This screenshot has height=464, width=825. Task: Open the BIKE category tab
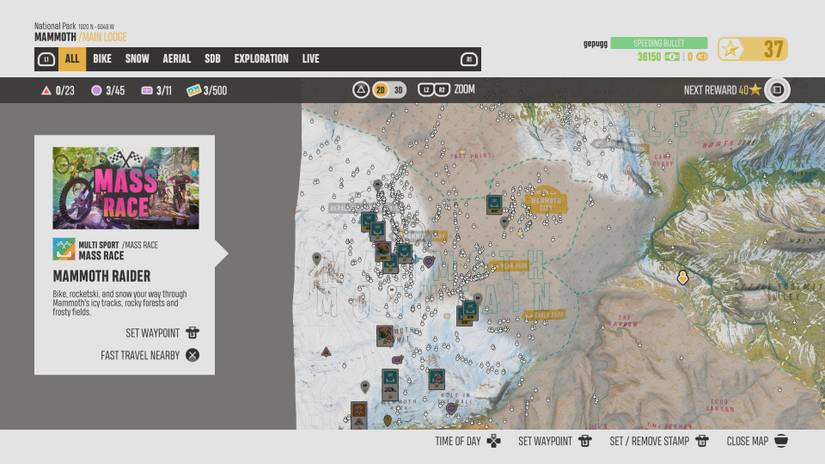tap(102, 59)
